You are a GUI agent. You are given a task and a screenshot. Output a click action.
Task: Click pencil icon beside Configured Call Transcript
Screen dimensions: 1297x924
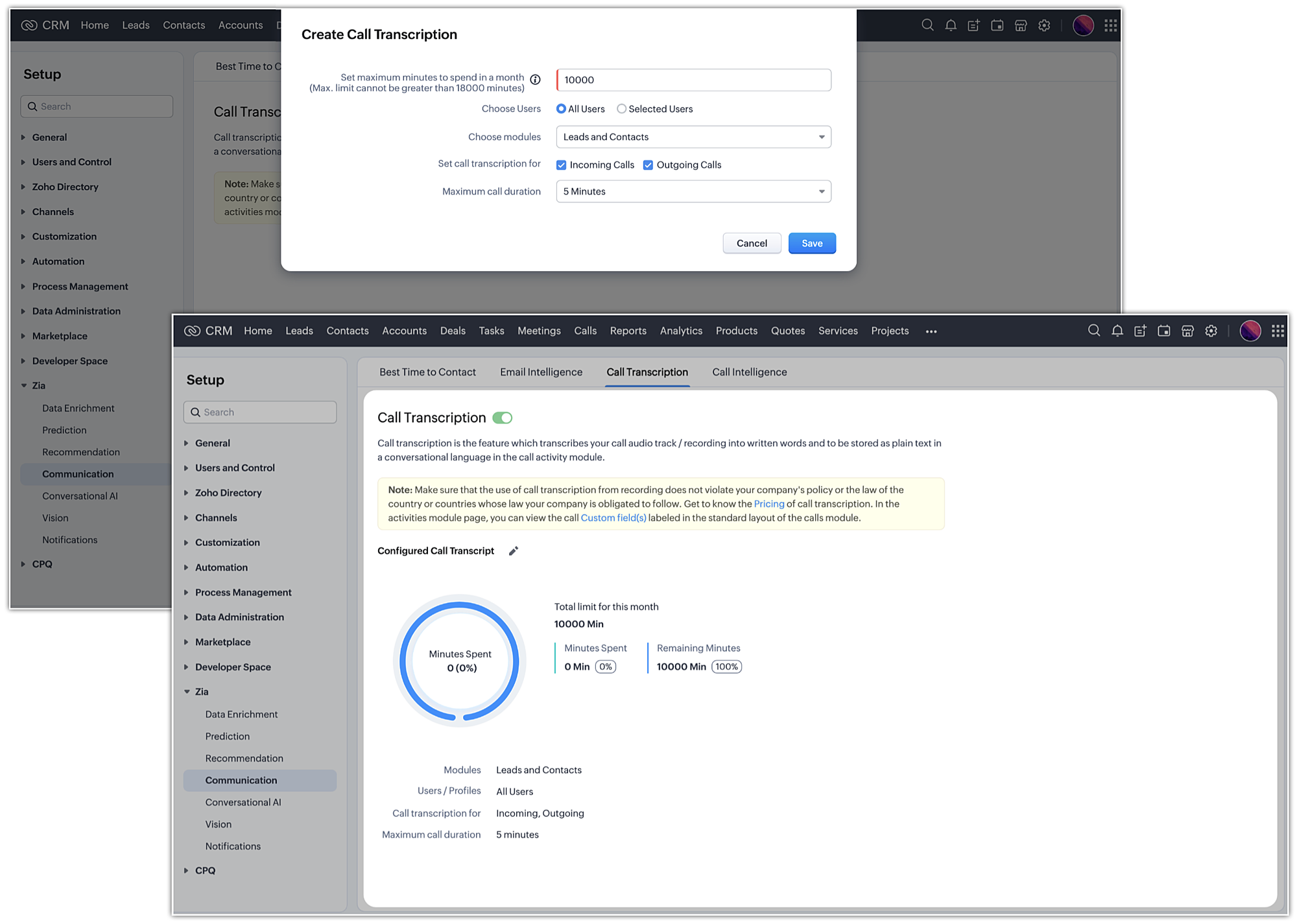(x=514, y=551)
